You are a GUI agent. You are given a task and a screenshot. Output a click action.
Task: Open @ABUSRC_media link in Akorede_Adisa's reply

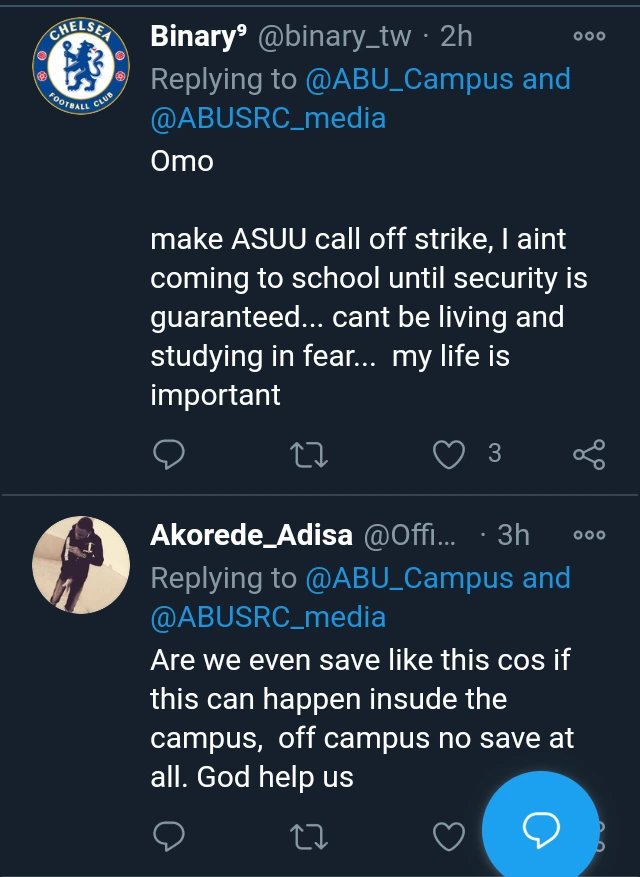tap(267, 617)
